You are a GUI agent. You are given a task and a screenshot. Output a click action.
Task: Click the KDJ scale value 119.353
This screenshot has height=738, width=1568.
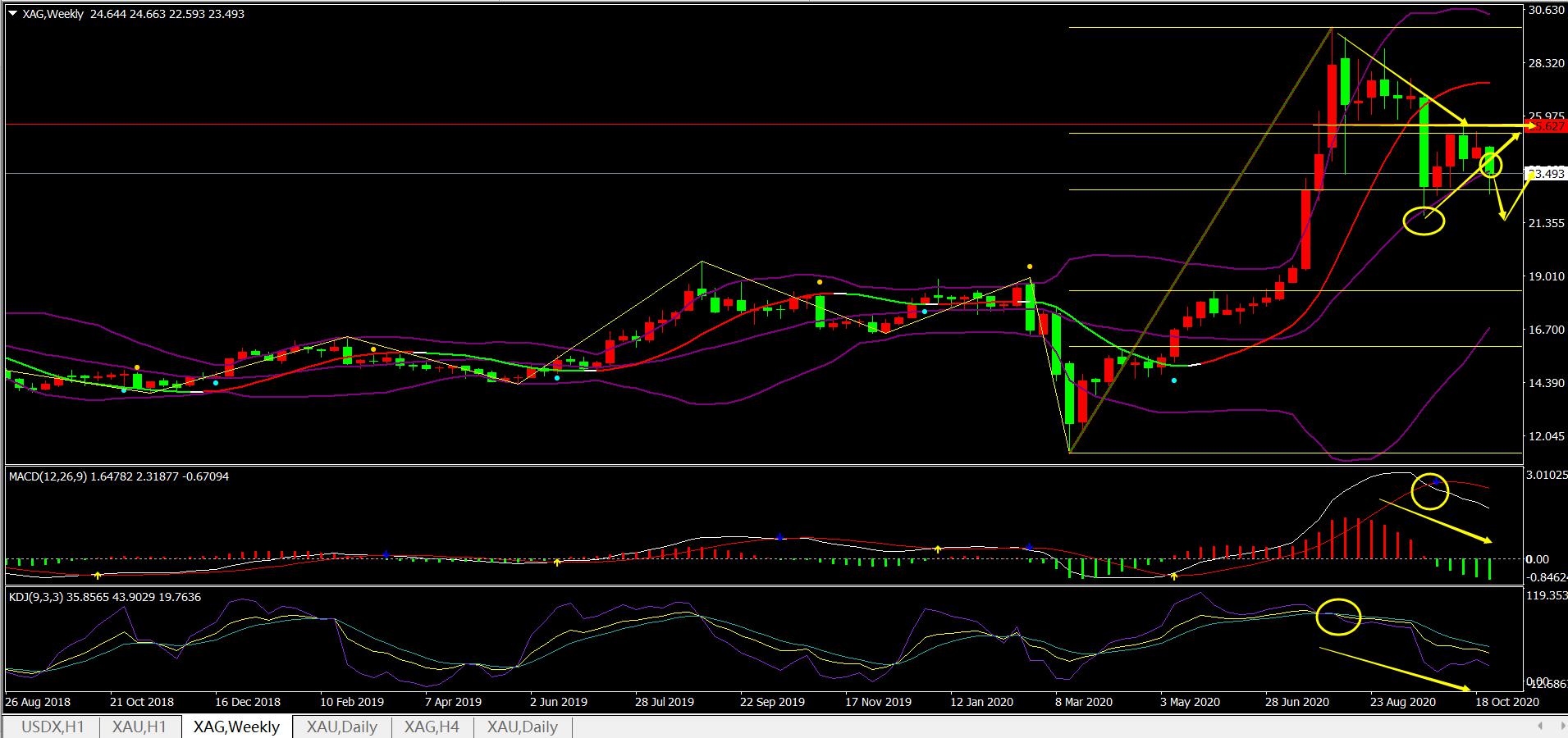1546,596
